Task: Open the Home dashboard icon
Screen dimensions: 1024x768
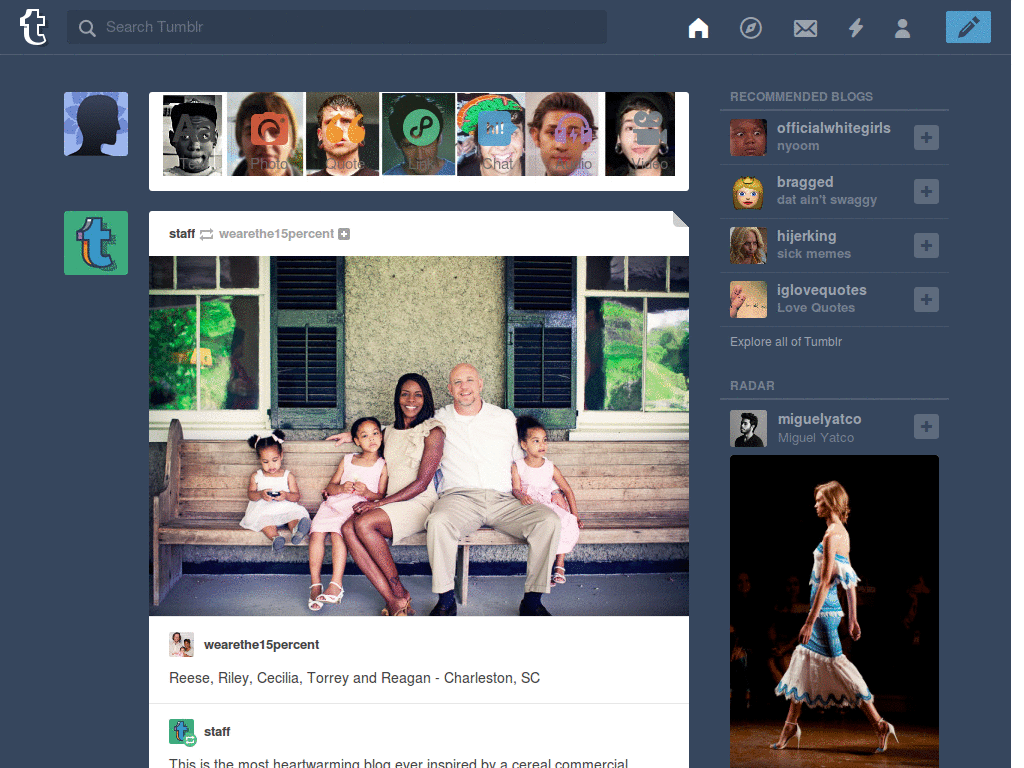Action: (698, 28)
